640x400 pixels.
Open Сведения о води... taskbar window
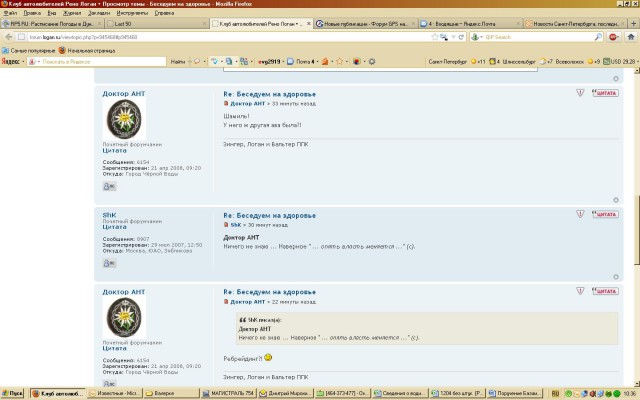400,393
